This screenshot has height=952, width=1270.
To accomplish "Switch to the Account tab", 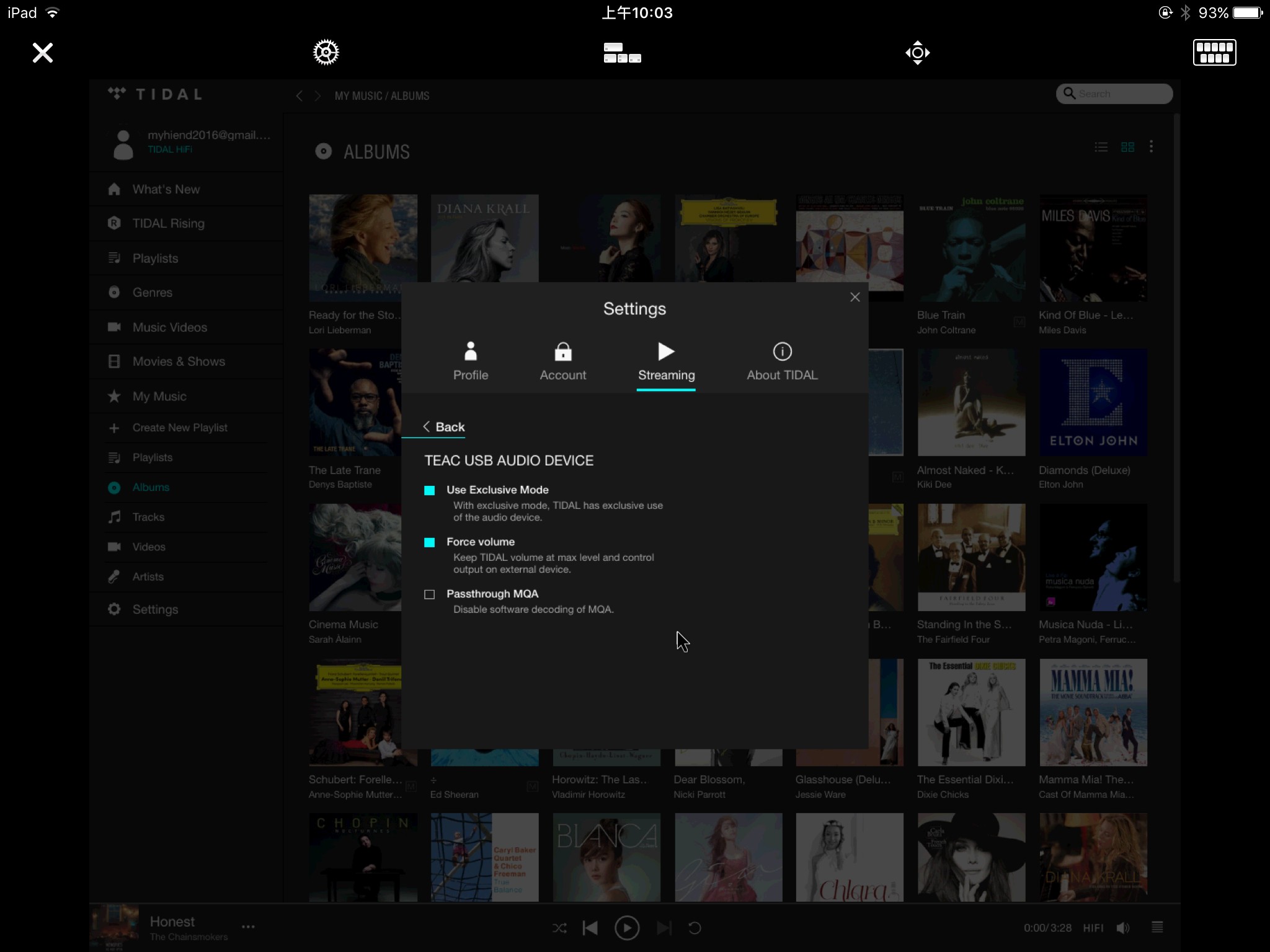I will click(562, 361).
